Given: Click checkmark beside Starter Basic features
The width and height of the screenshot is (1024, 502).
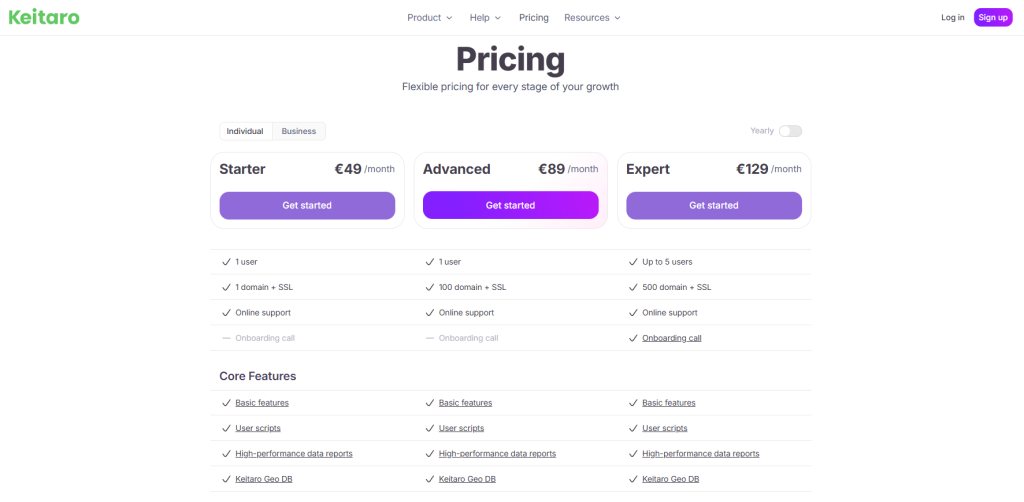Looking at the screenshot, I should 227,403.
